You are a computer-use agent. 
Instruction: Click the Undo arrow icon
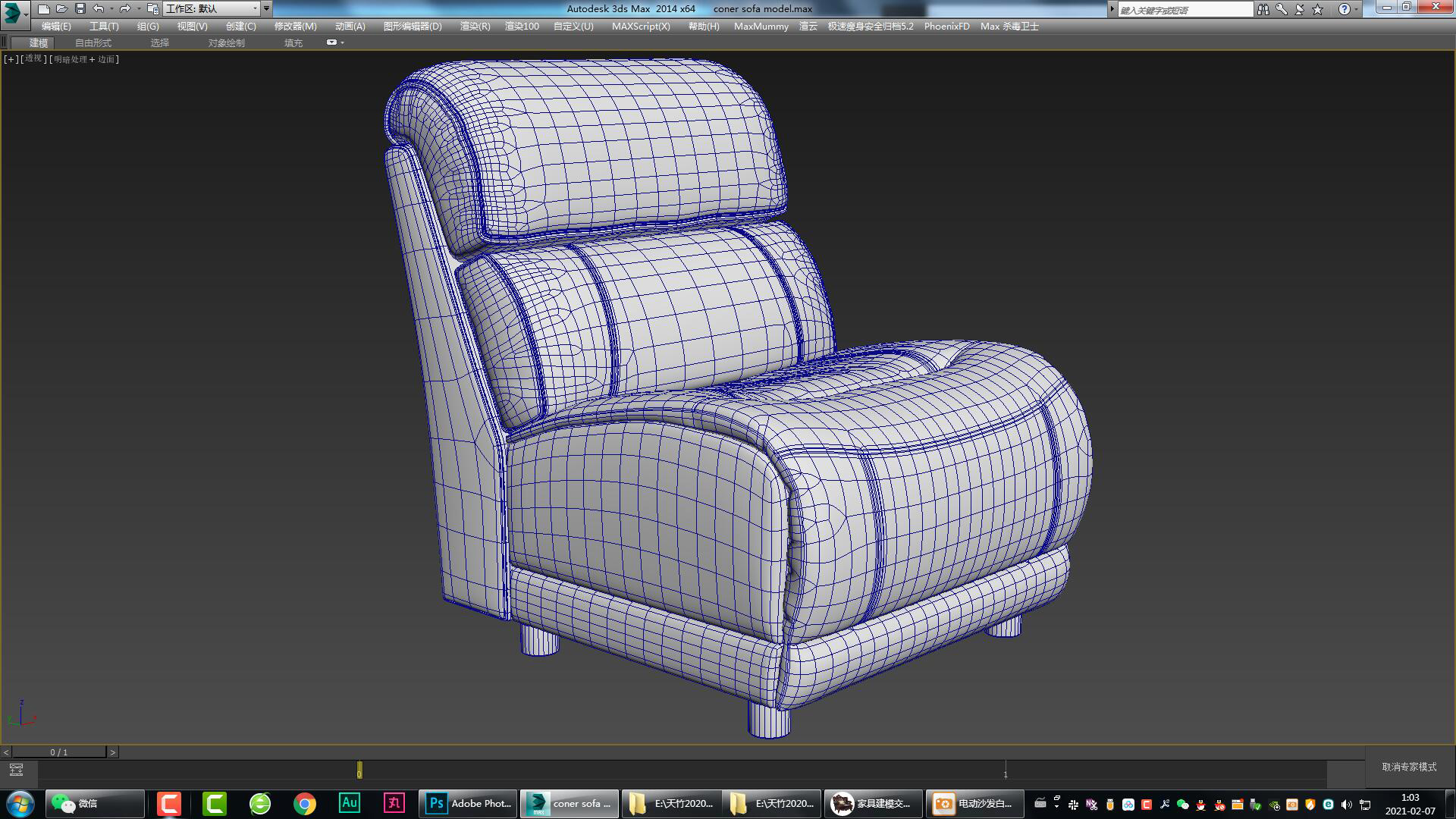click(99, 8)
